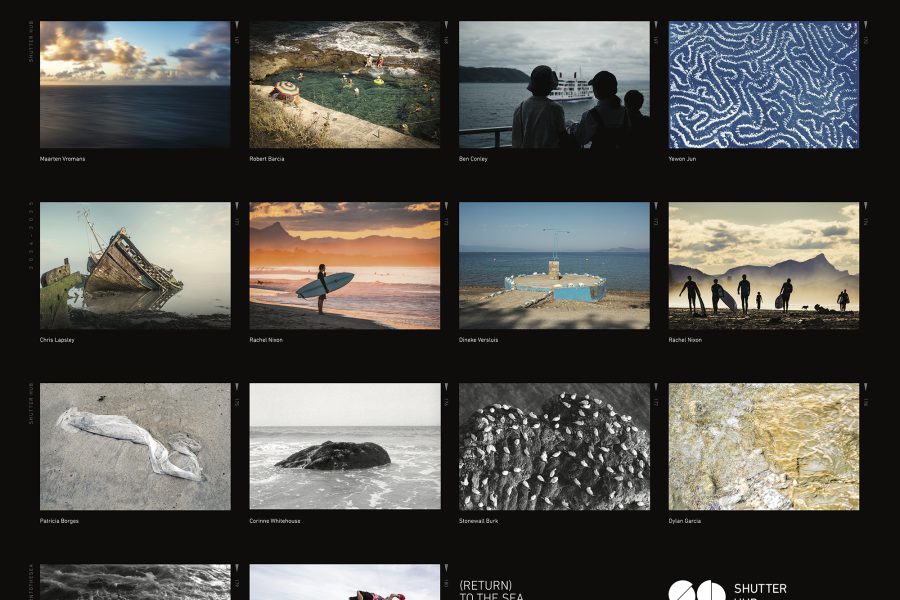Click the Corinne Whitehouse caption
900x600 pixels.
coord(275,521)
